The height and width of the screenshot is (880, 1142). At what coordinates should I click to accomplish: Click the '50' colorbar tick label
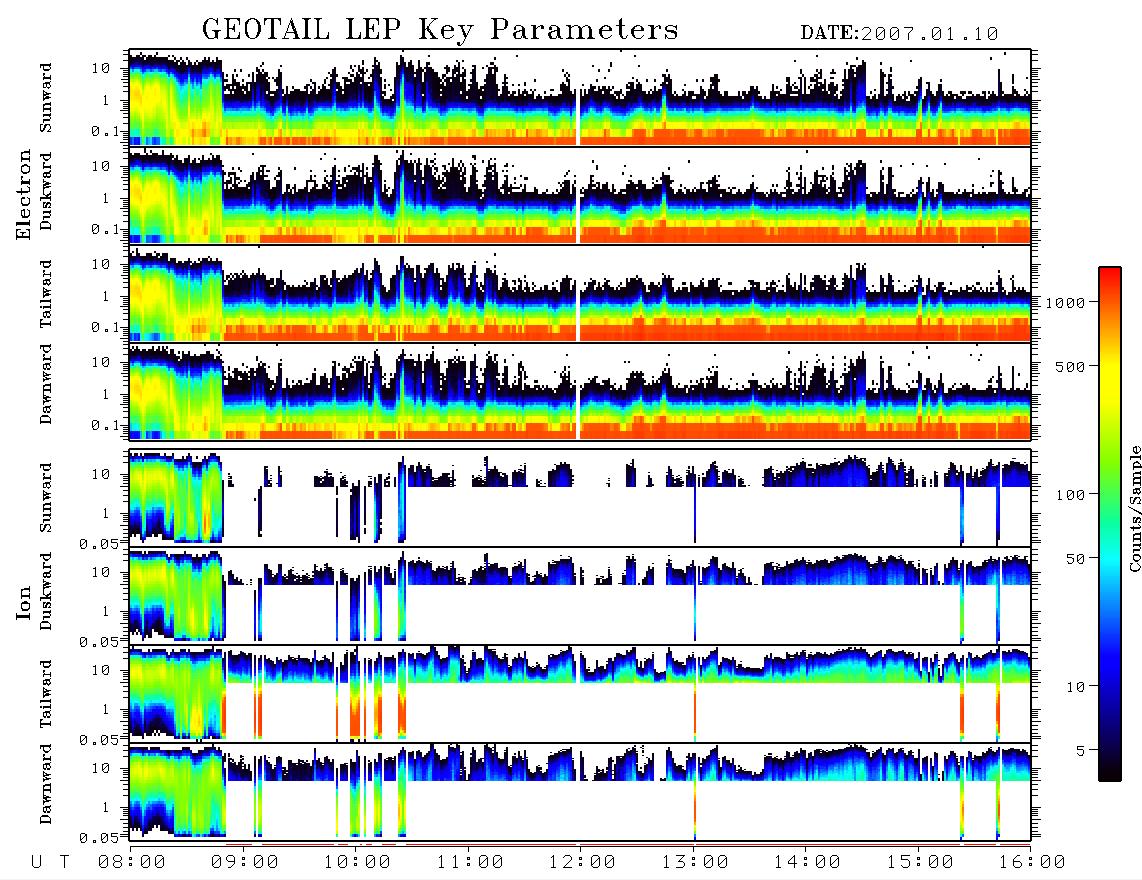[1075, 559]
